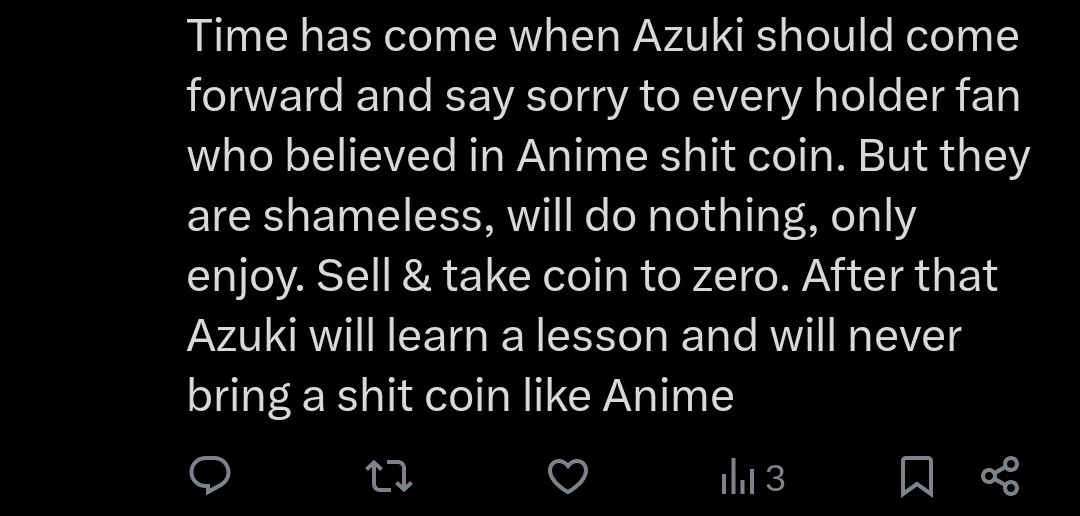This screenshot has height=516, width=1080.
Task: Click the phrase "Sell & take coin to zero"
Action: [x=552, y=276]
